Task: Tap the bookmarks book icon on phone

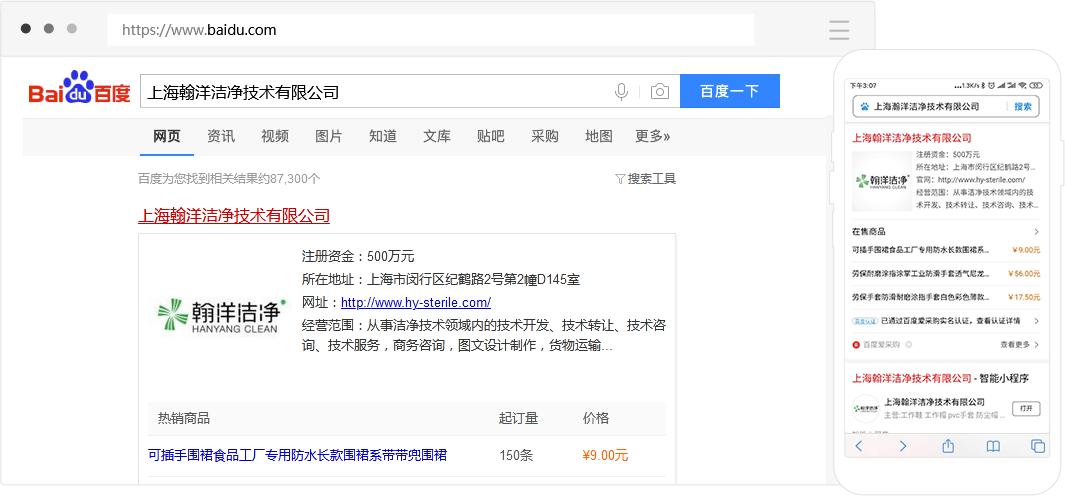Action: point(993,446)
